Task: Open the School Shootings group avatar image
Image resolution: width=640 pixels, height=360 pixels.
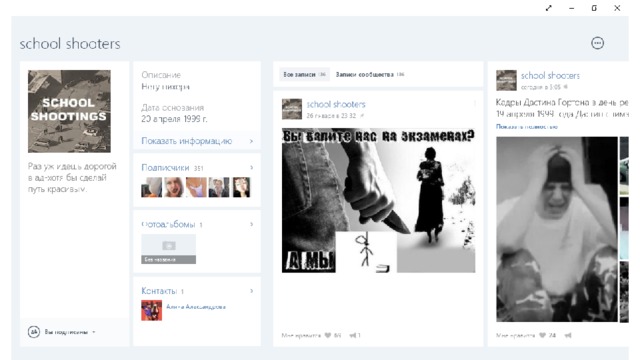Action: [69, 111]
